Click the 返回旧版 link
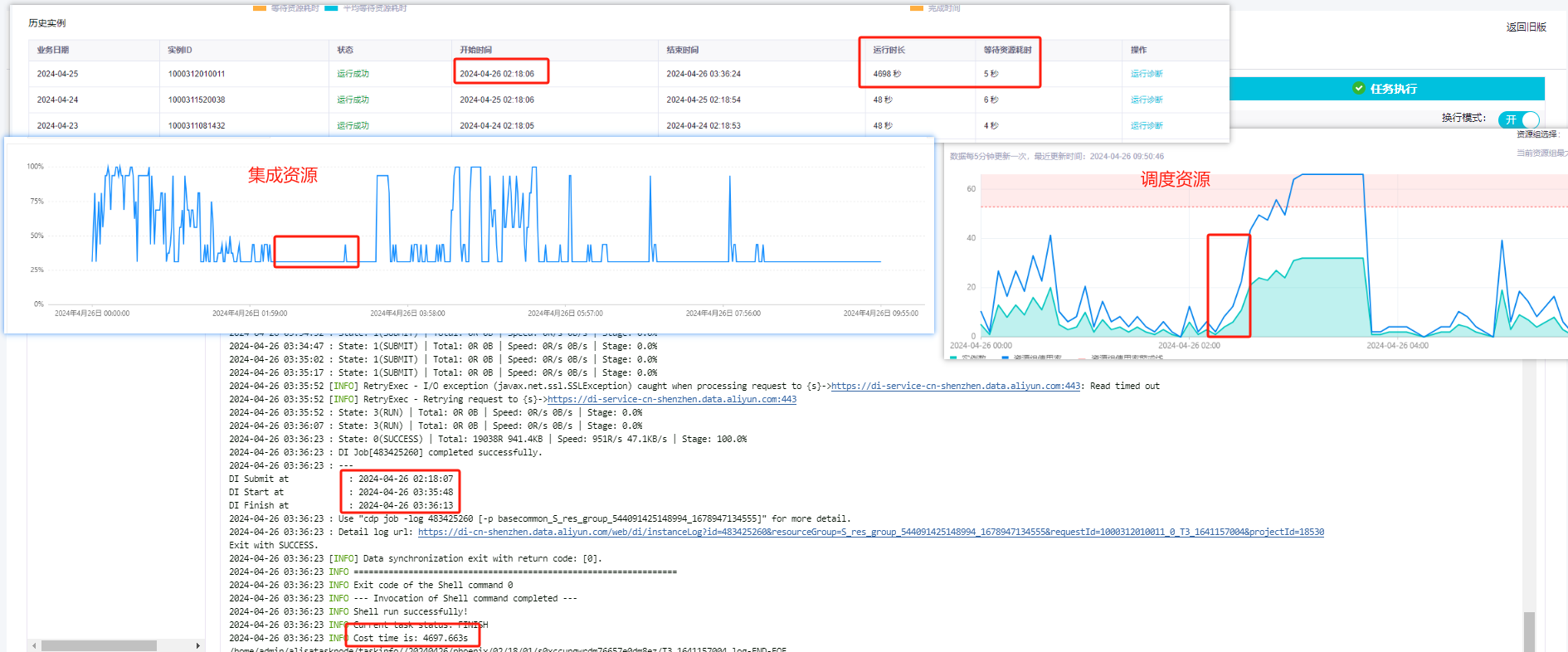Viewport: 1568px width, 652px height. pos(1527,27)
